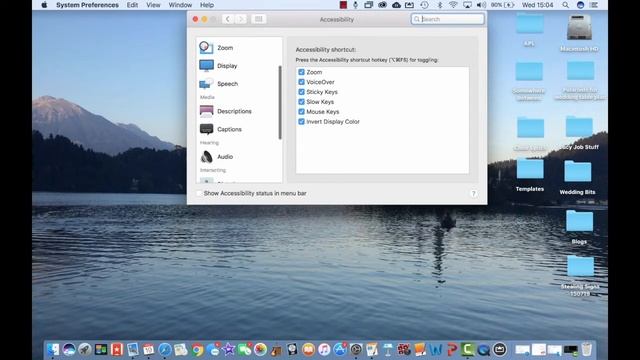Open Launchpad from the Dock
Screen dimensions: 640x360
click(x=85, y=349)
